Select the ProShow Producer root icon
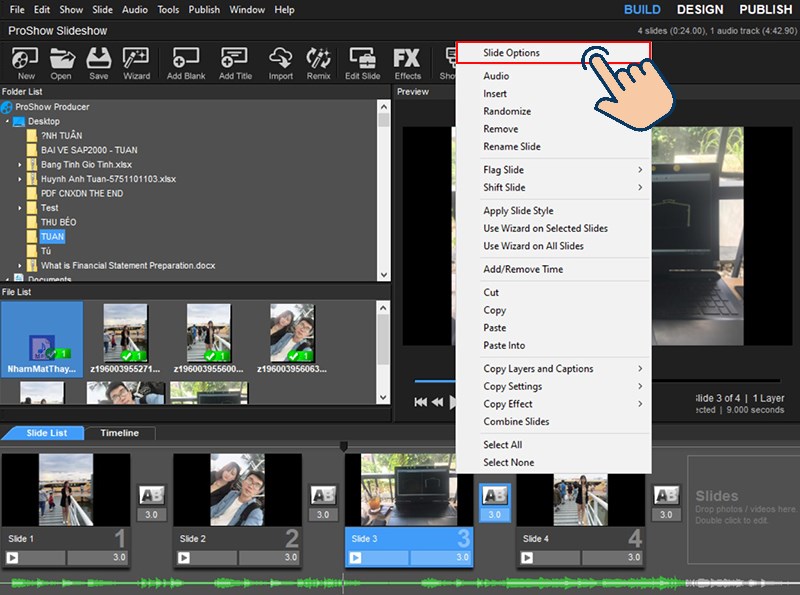 pyautogui.click(x=7, y=107)
